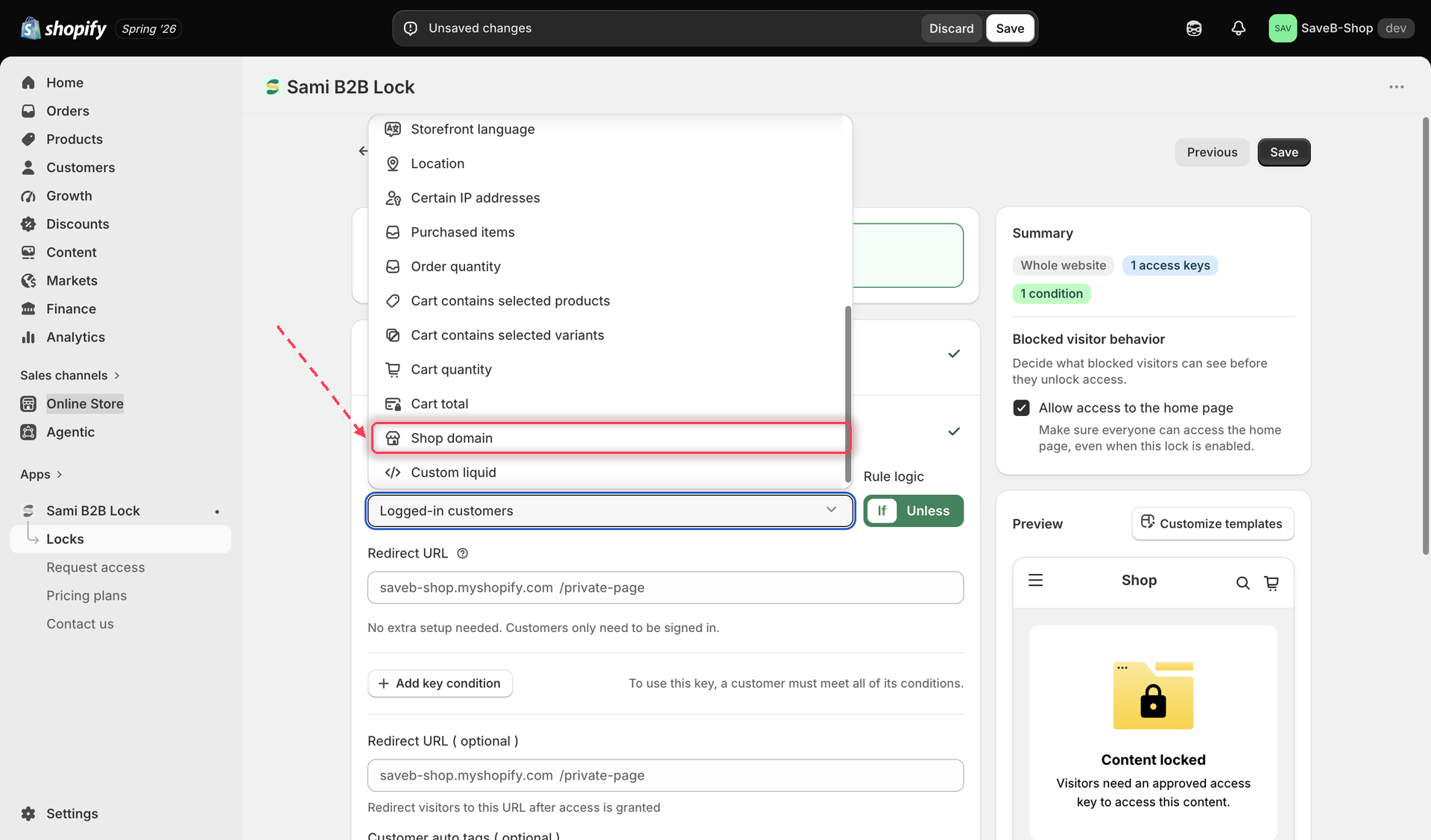Viewport: 1431px width, 840px height.
Task: Open the Sidekick assistant icon
Action: [x=1194, y=28]
